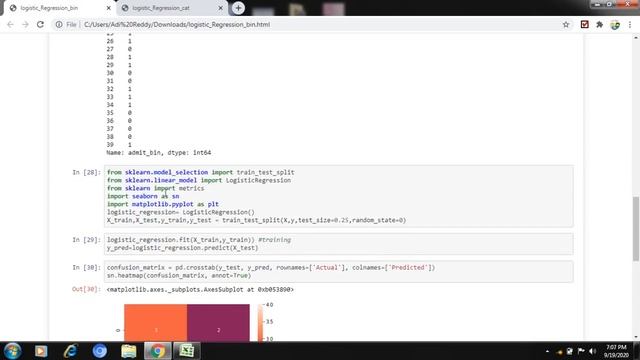
Task: Open a new browser tab
Action: point(238,8)
